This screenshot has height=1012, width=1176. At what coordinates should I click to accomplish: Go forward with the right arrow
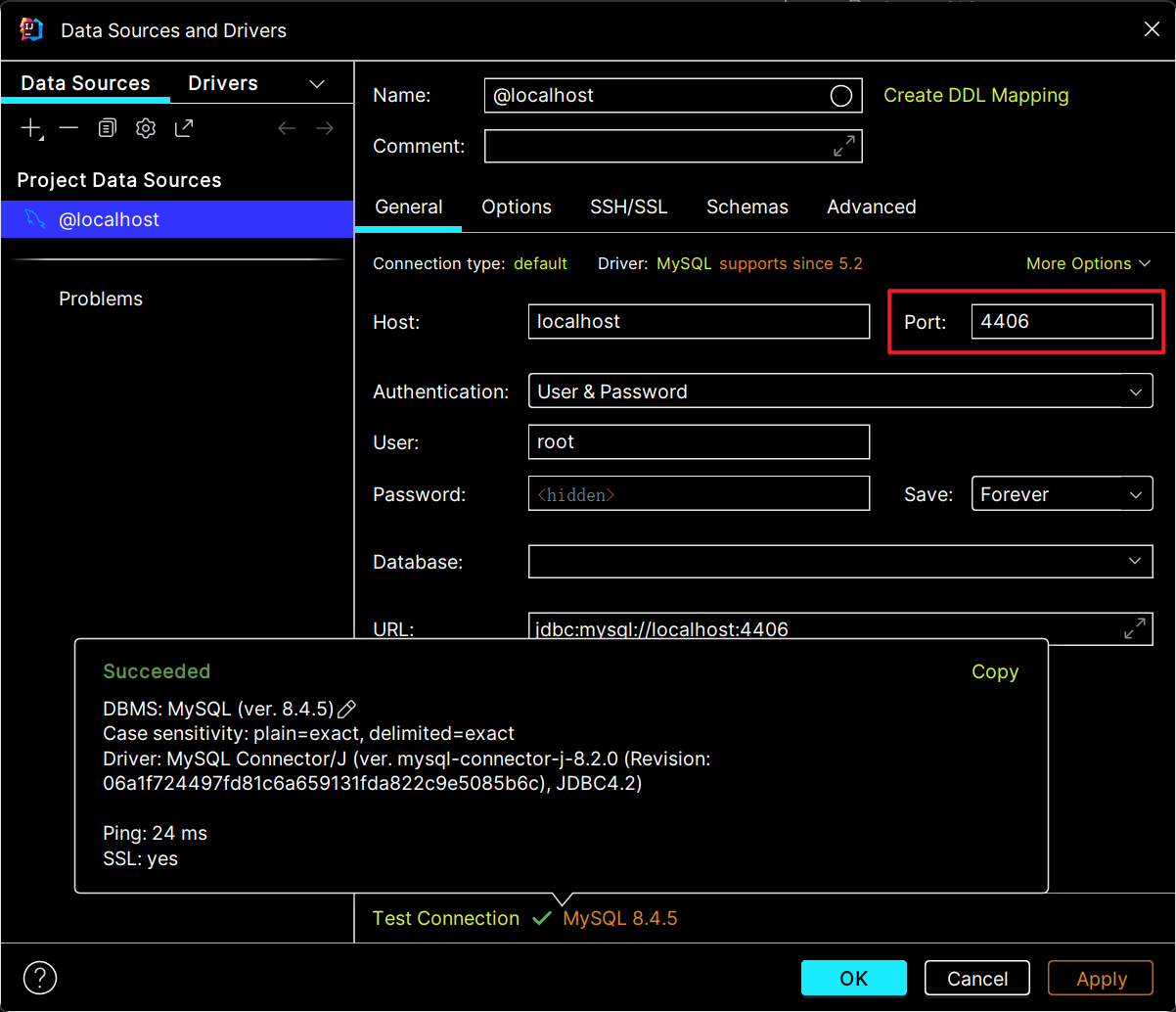click(x=325, y=128)
